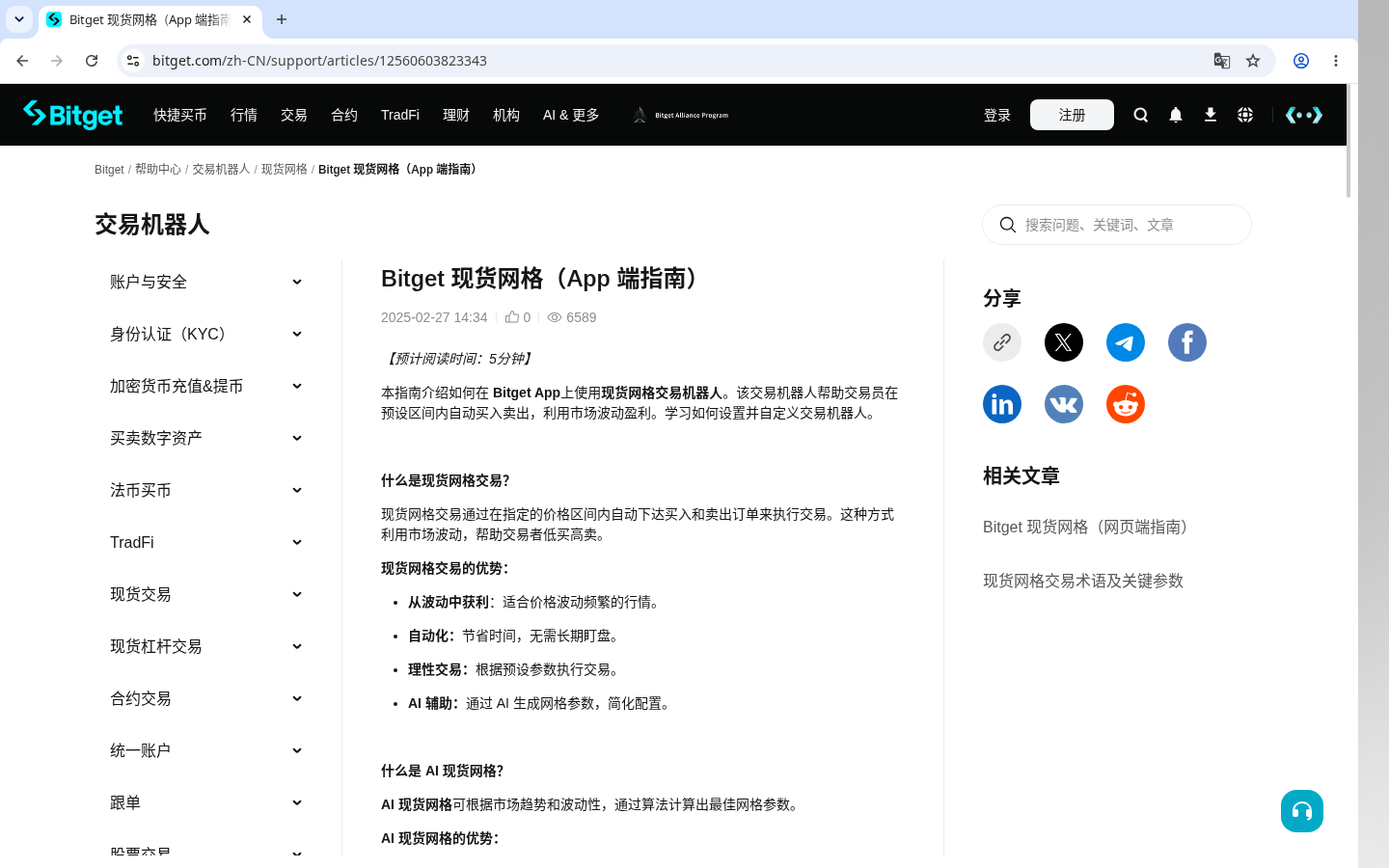The width and height of the screenshot is (1389, 868).
Task: Share article on Telegram
Action: [x=1126, y=342]
